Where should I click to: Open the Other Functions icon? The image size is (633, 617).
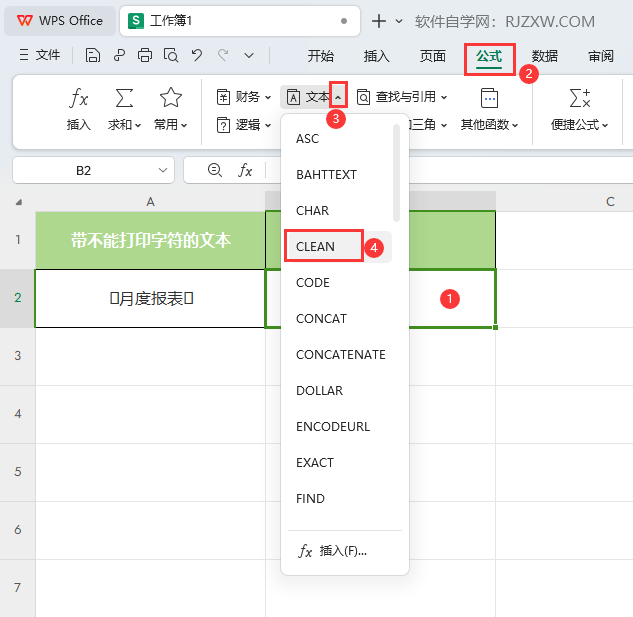pos(489,98)
